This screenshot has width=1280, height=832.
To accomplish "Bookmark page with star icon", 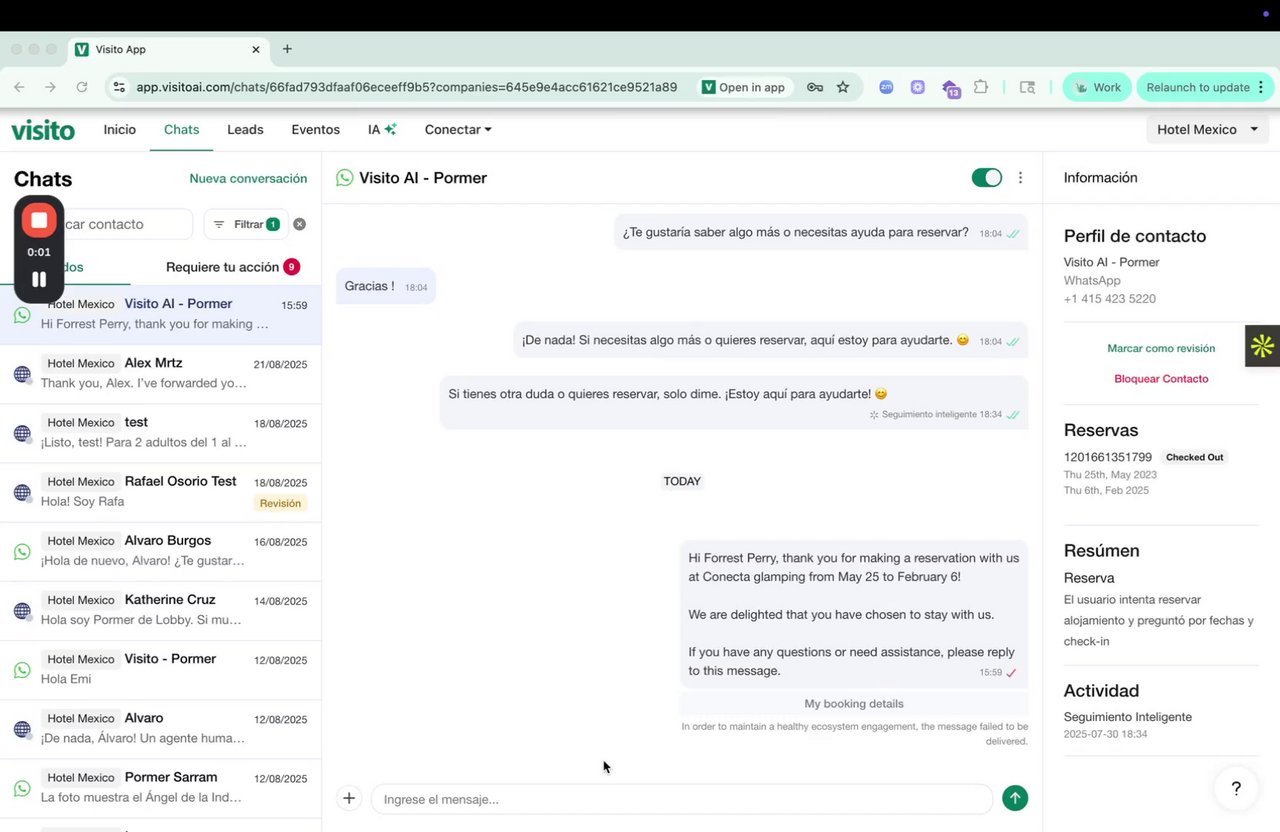I will 843,87.
